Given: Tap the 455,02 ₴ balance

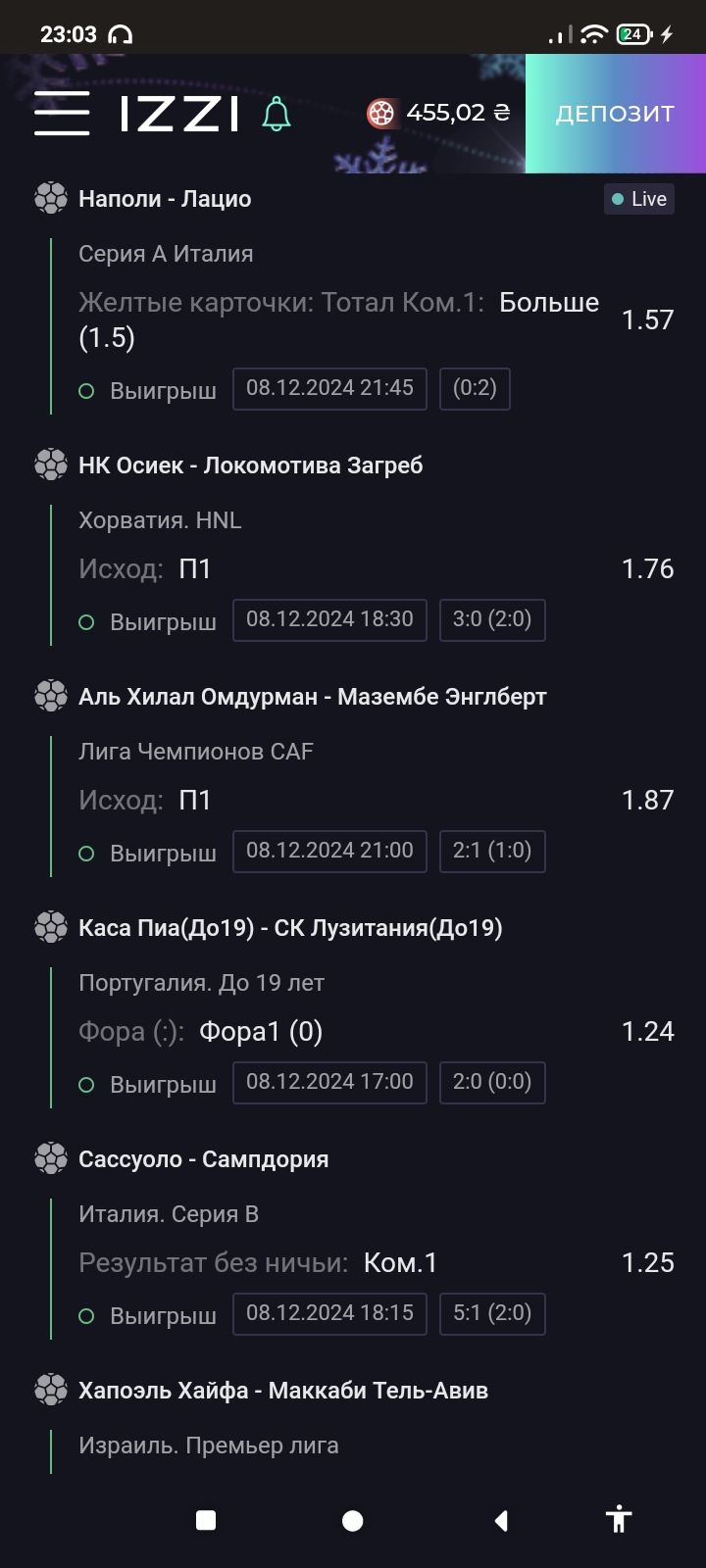Looking at the screenshot, I should pyautogui.click(x=458, y=114).
